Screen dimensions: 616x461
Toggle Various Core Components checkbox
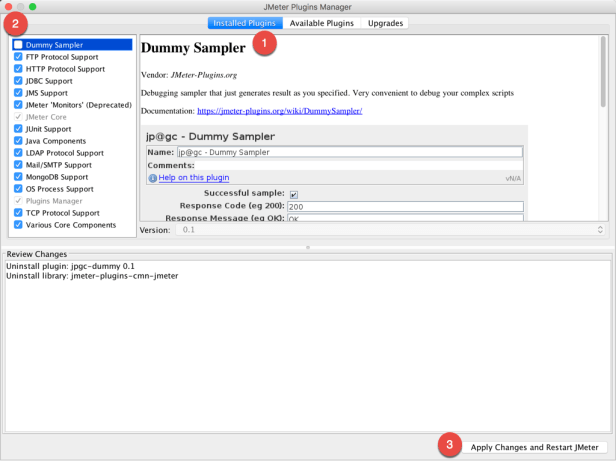pos(18,225)
